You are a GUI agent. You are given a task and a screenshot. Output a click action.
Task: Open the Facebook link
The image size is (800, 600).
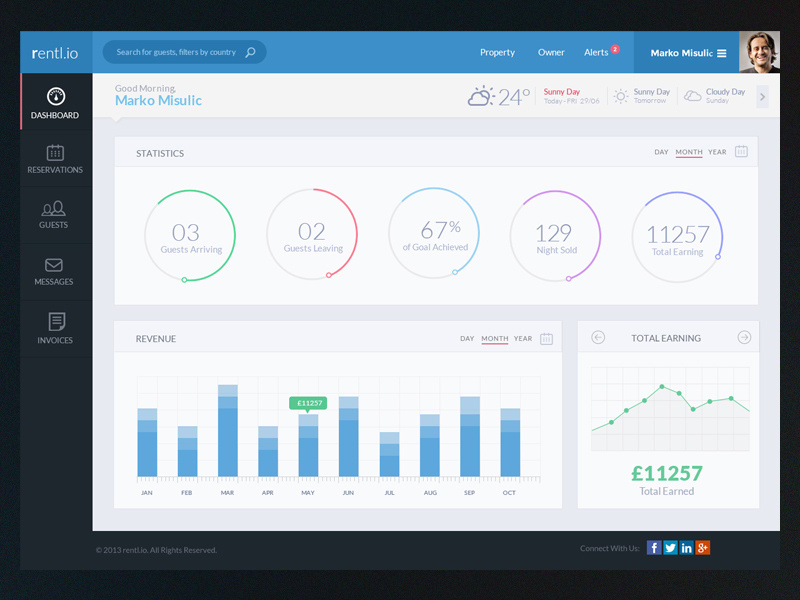coord(654,548)
